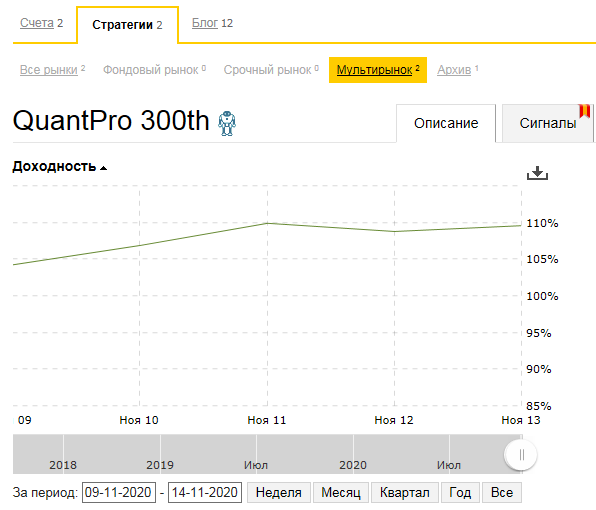Switch to the Сигналы tab
Viewport: 596px width, 510px height.
tap(548, 123)
